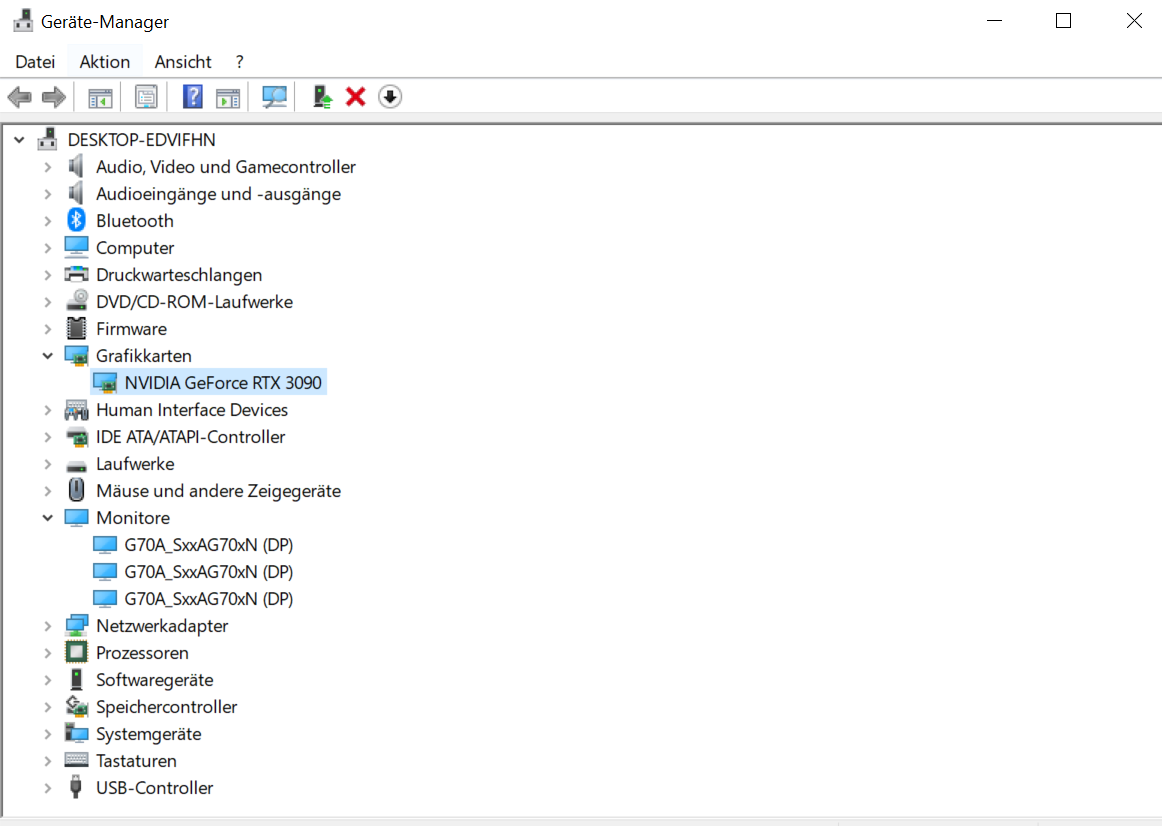Click the Druckwarteschlangen printer icon

(x=76, y=274)
